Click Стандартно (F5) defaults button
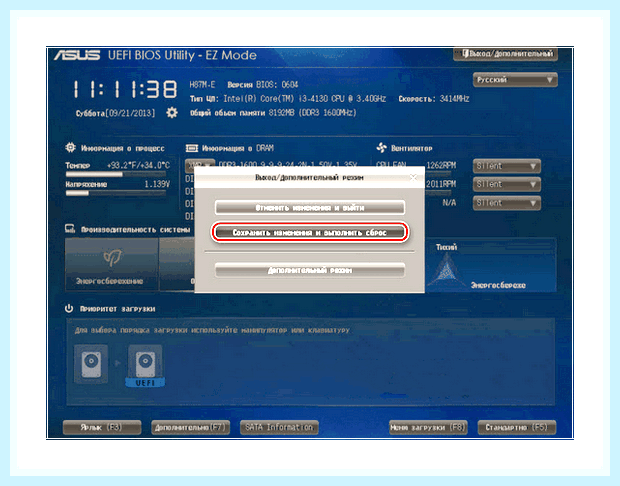 (x=517, y=427)
